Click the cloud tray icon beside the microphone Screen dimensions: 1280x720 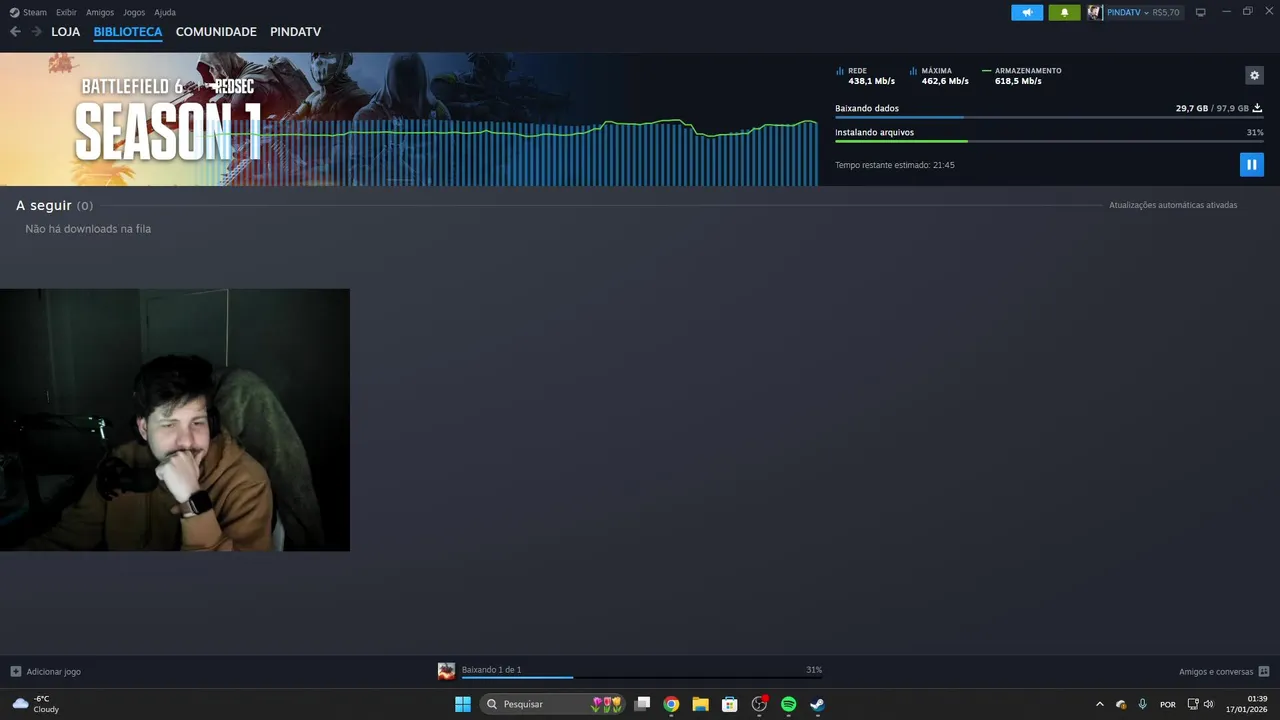(1121, 704)
